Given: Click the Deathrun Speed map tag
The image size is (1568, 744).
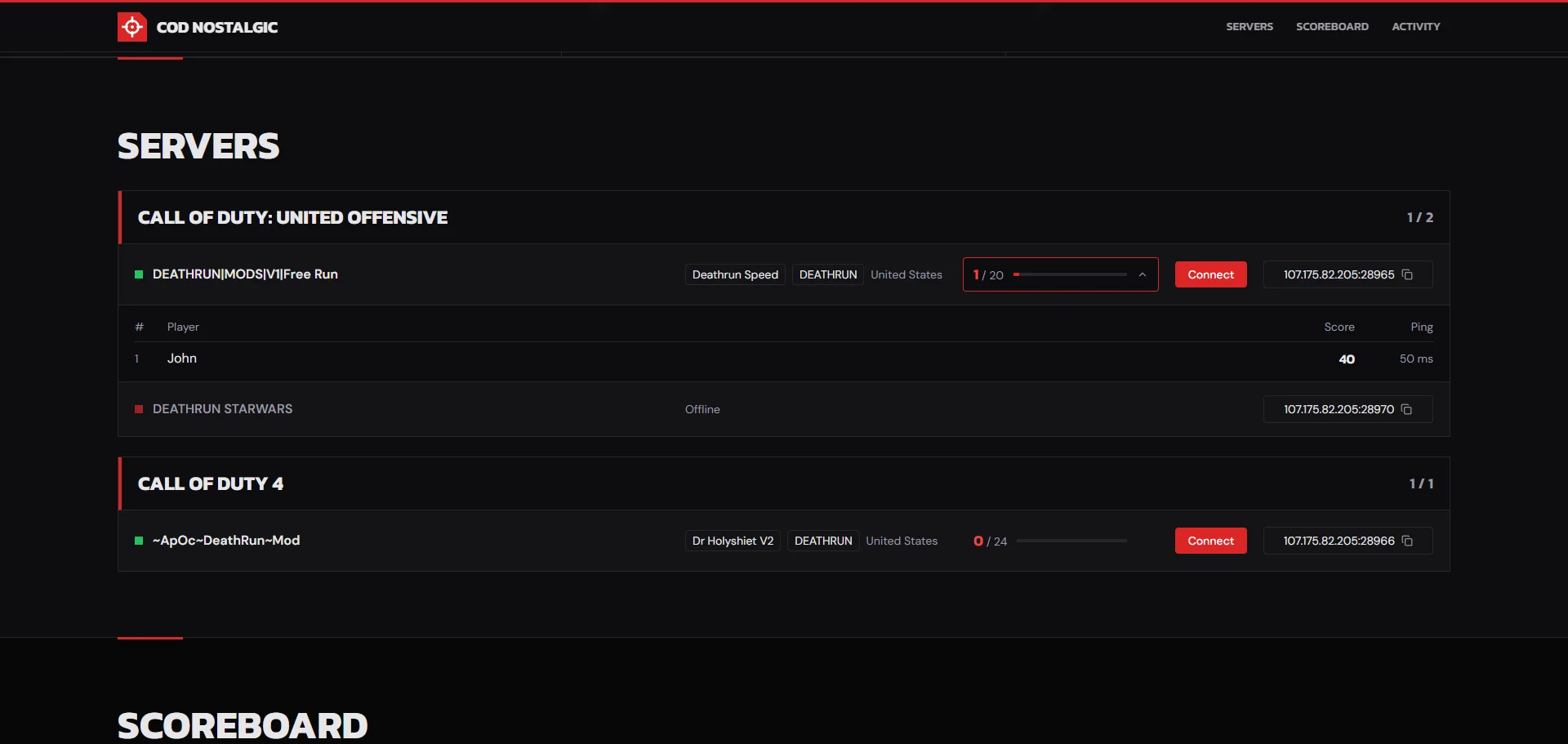Looking at the screenshot, I should [735, 274].
